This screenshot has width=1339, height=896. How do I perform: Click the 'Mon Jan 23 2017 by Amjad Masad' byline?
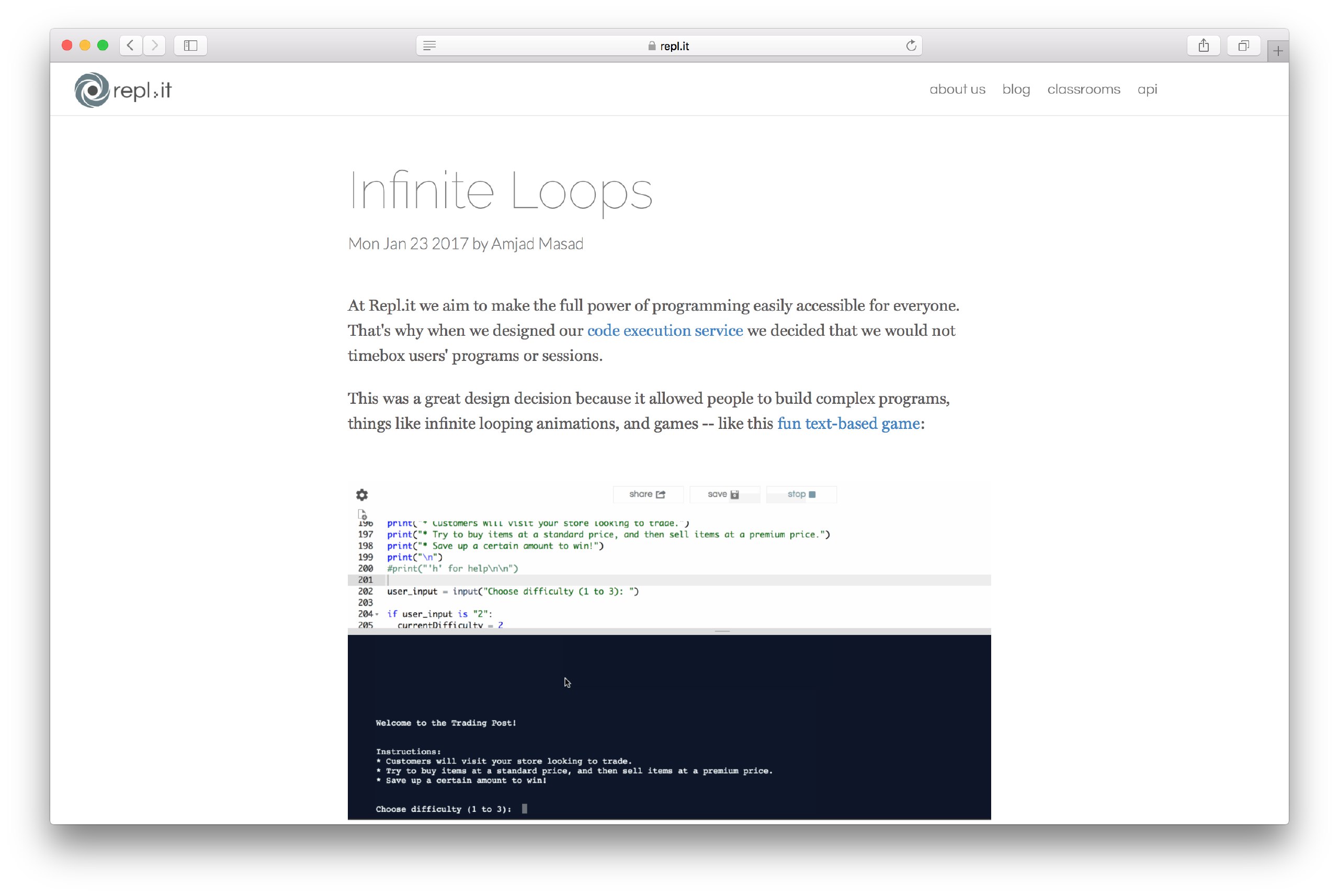coord(466,244)
